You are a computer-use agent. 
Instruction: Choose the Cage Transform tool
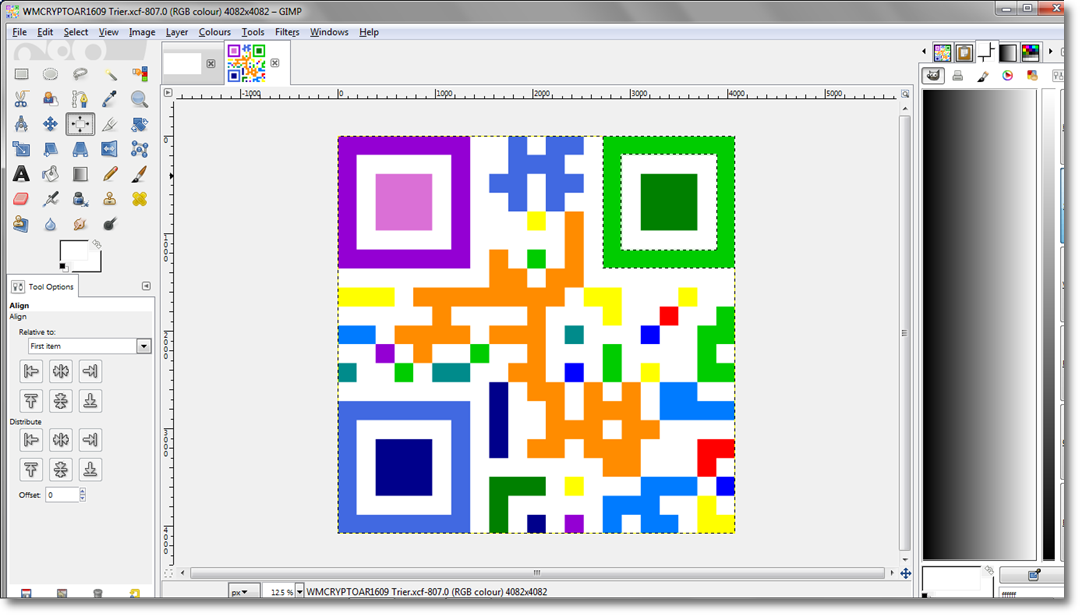[139, 149]
